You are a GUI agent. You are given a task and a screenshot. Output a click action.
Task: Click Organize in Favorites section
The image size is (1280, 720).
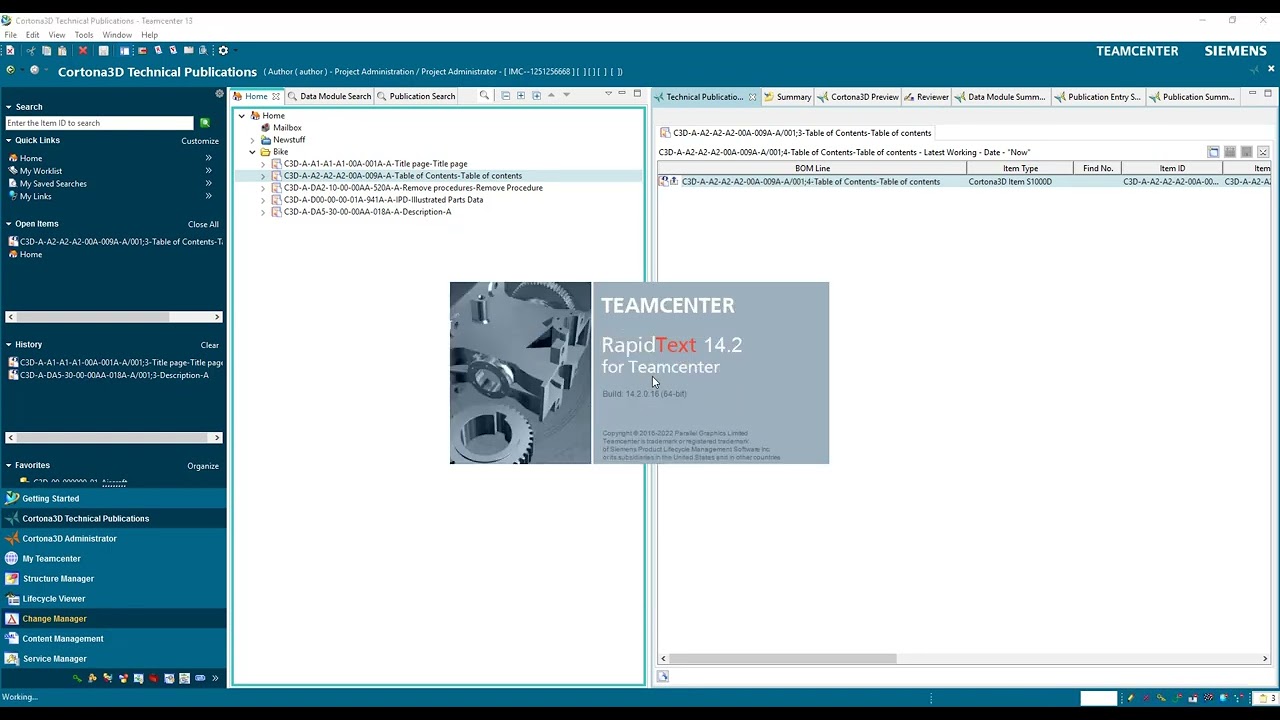203,466
